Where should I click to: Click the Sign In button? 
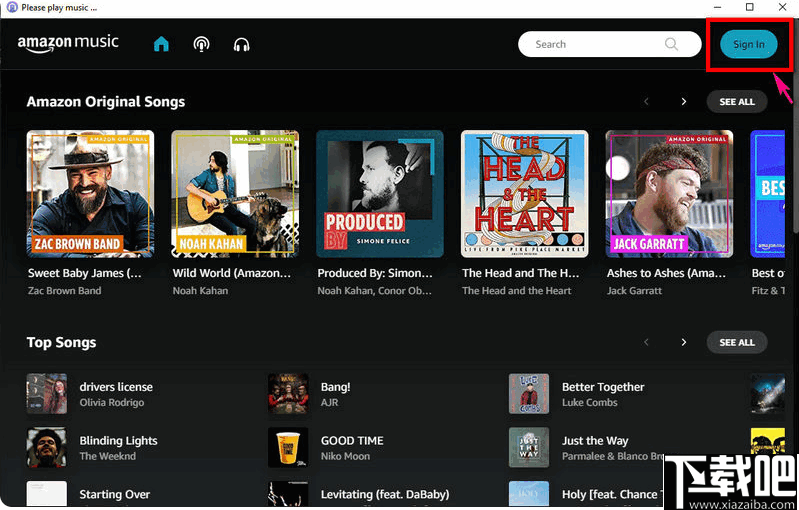748,44
